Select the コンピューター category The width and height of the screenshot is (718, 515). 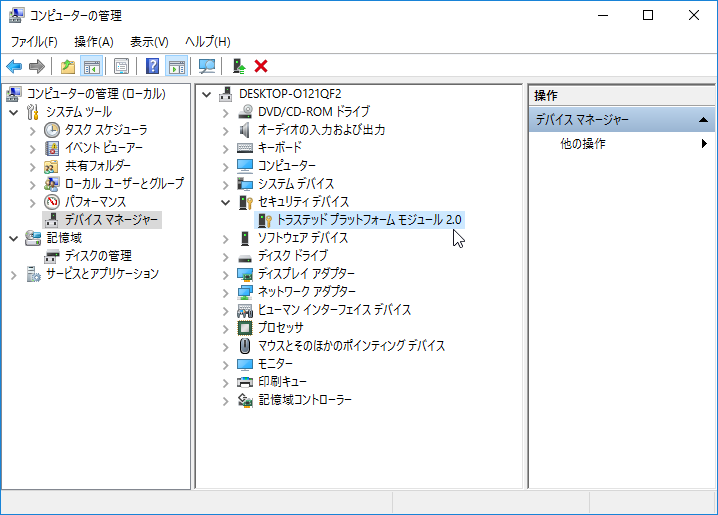pyautogui.click(x=287, y=165)
